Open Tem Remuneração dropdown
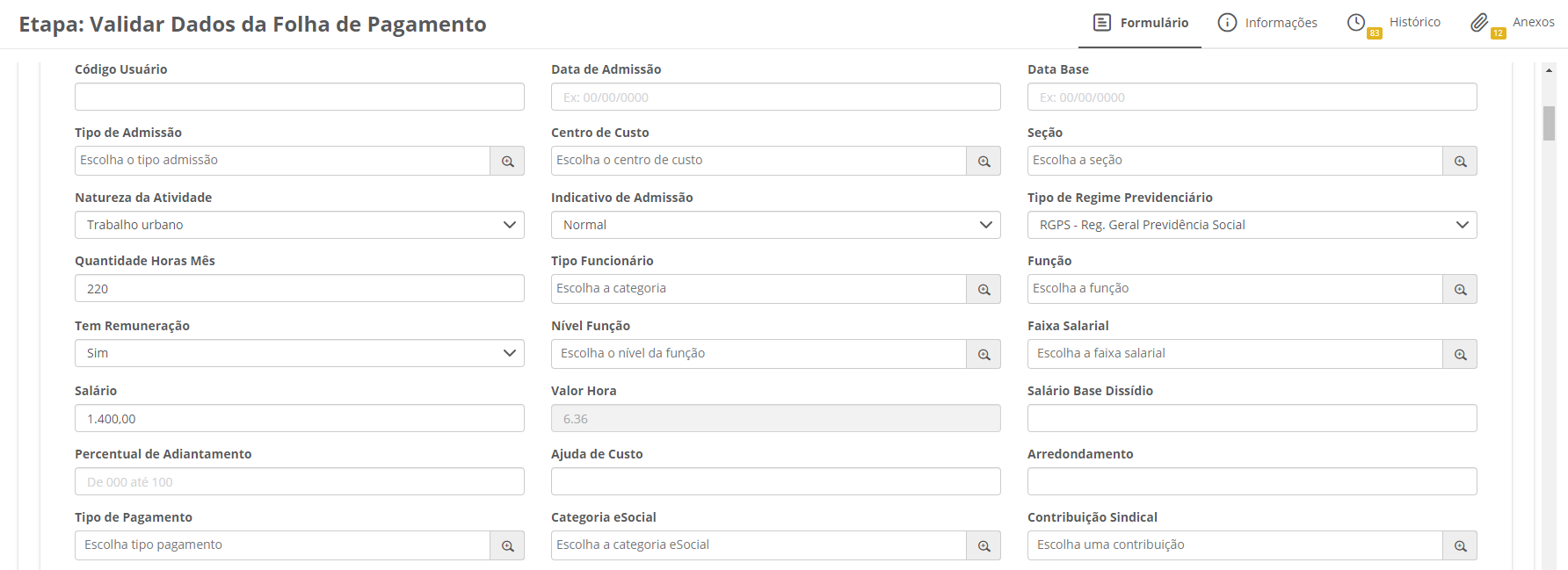 pyautogui.click(x=299, y=353)
